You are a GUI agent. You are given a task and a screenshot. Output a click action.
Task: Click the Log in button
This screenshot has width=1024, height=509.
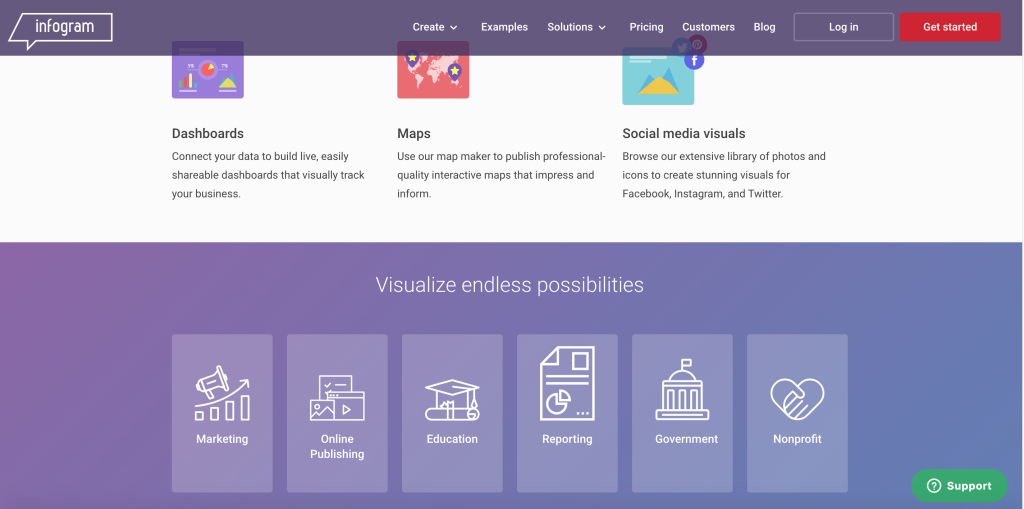[843, 27]
